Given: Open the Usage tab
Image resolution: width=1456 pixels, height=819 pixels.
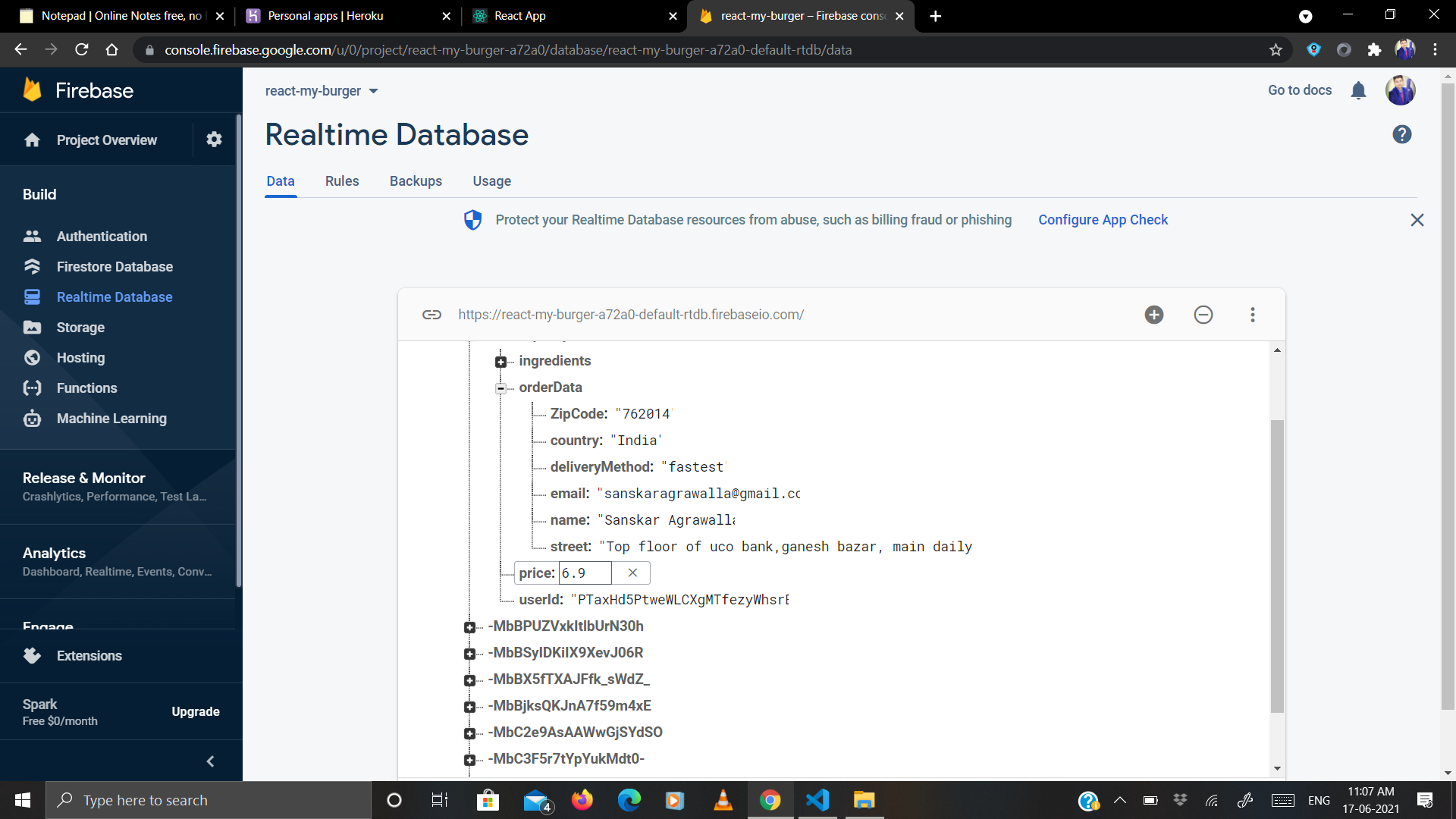Looking at the screenshot, I should pos(491,181).
